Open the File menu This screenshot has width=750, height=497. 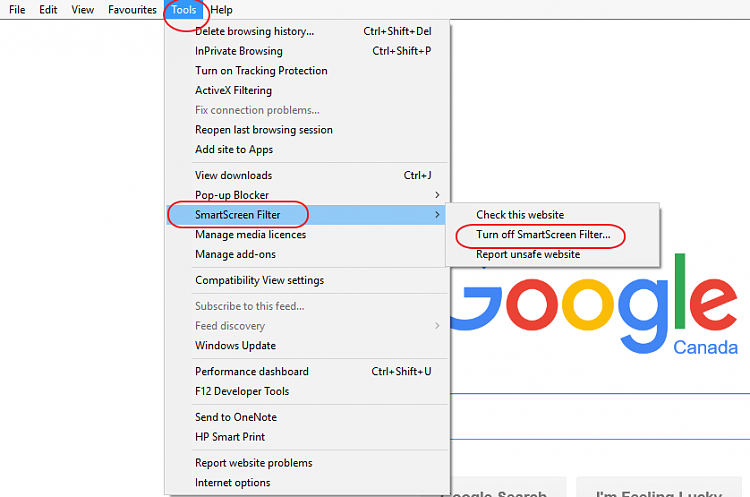[x=17, y=10]
